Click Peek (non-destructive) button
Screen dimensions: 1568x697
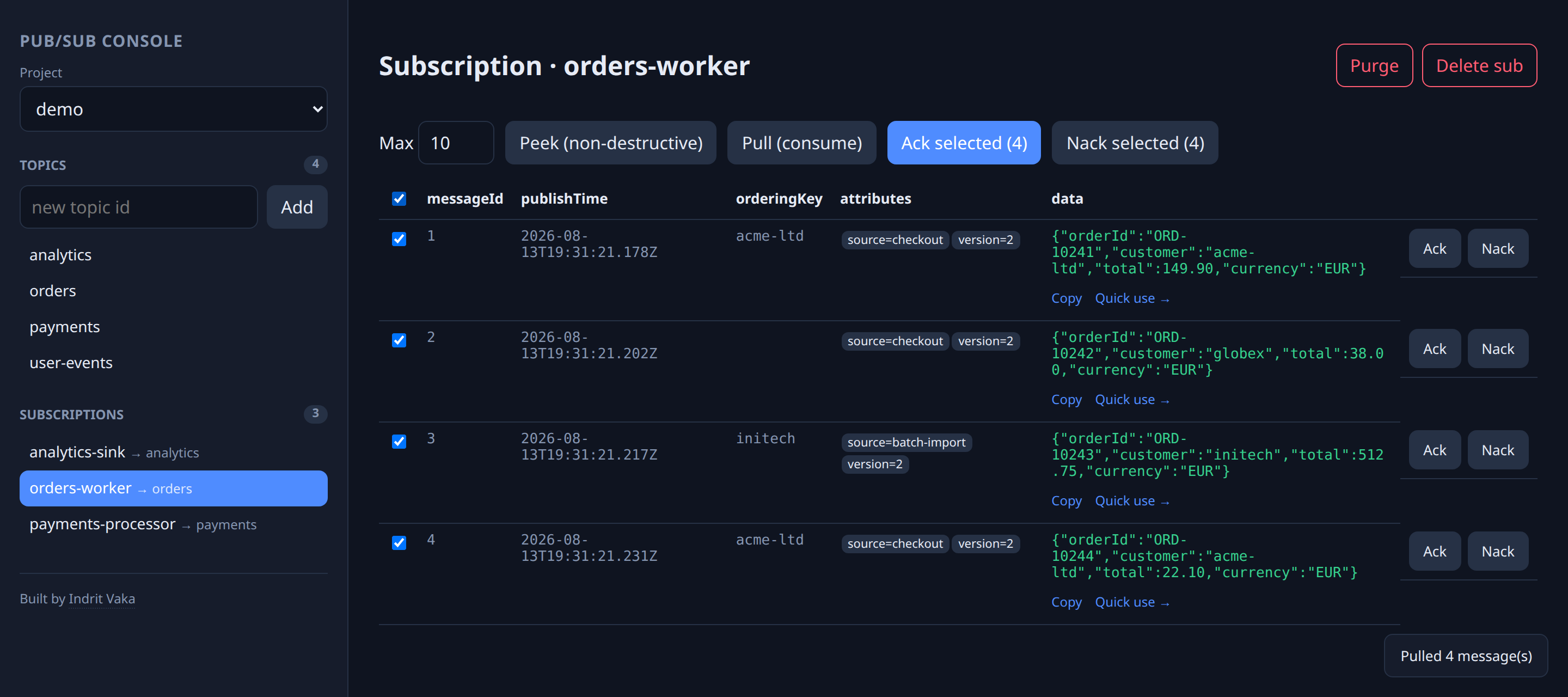click(x=610, y=143)
